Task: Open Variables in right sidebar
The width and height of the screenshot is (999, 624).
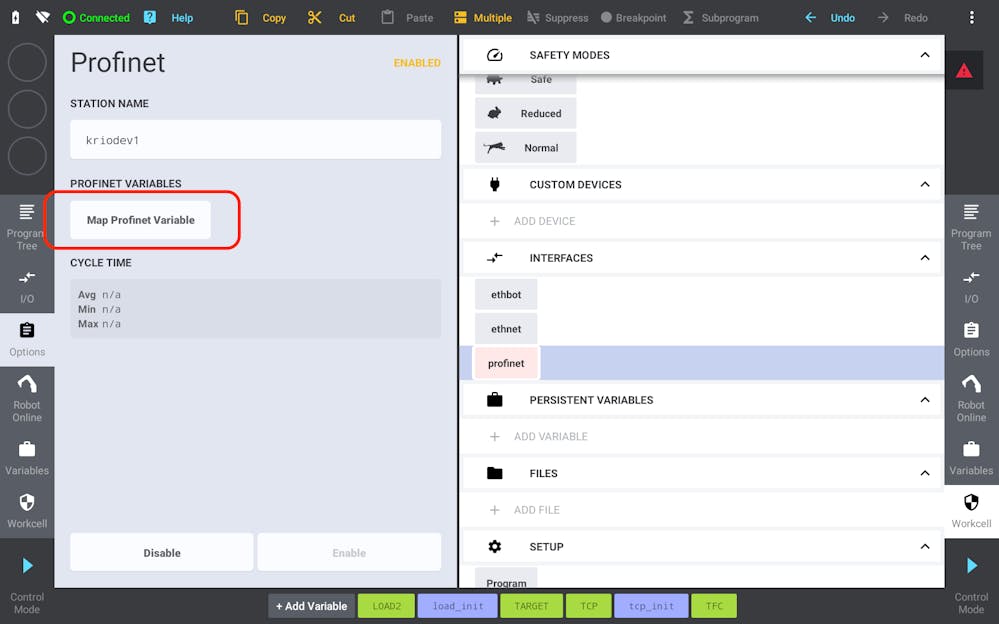Action: click(971, 458)
